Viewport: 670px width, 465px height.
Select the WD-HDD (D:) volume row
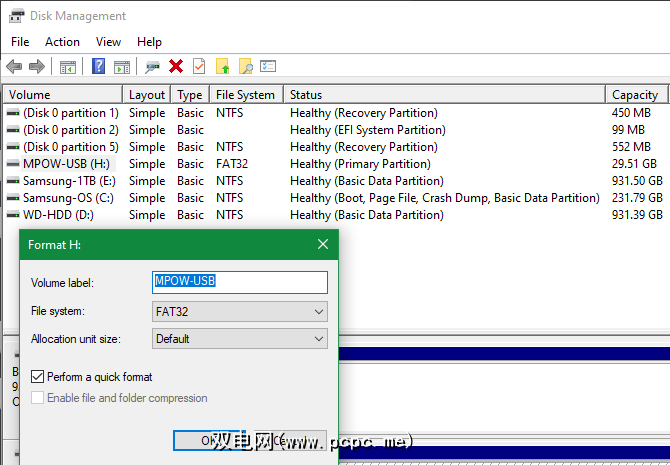60,215
